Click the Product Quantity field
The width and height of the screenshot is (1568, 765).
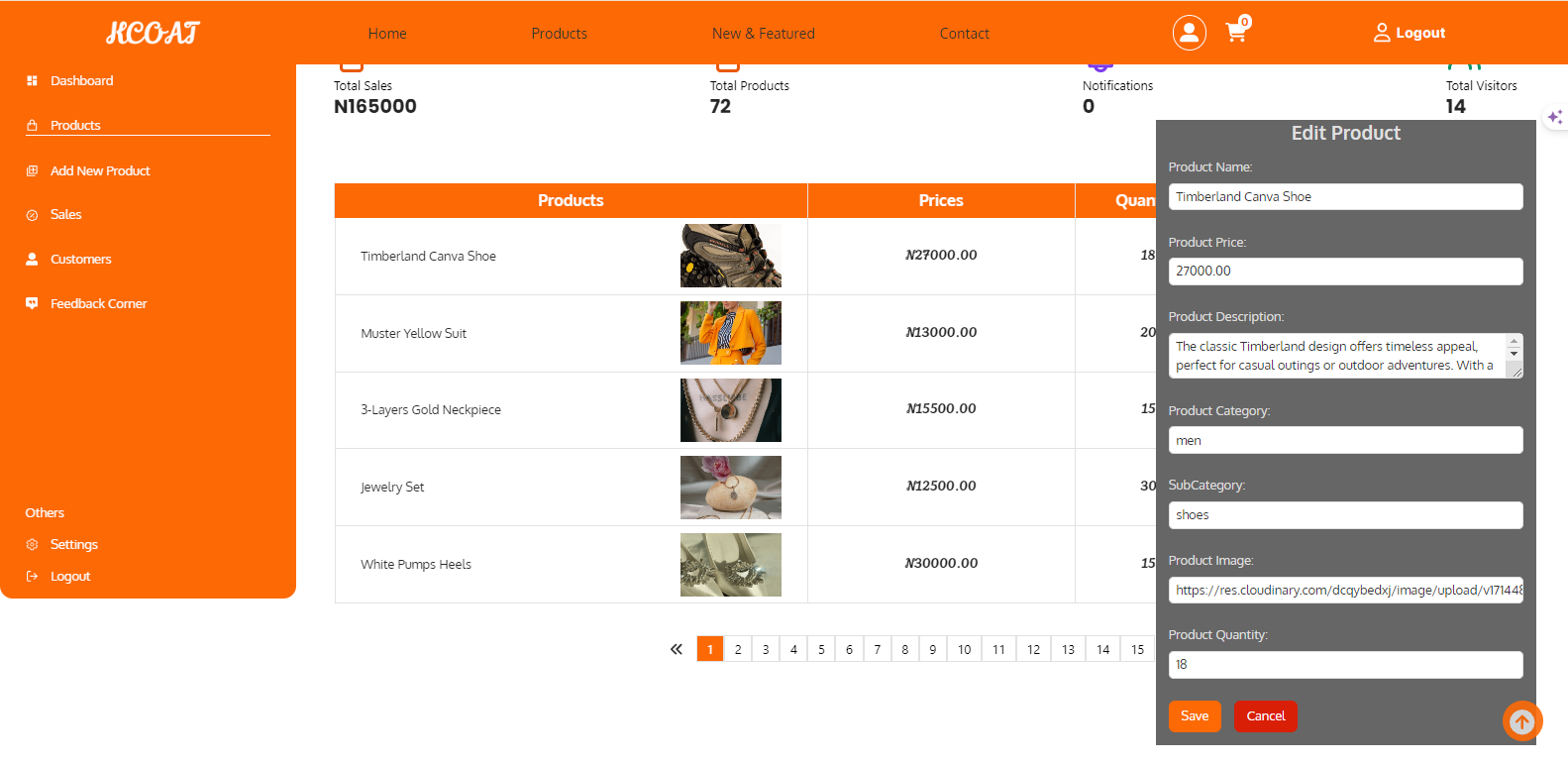tap(1345, 664)
